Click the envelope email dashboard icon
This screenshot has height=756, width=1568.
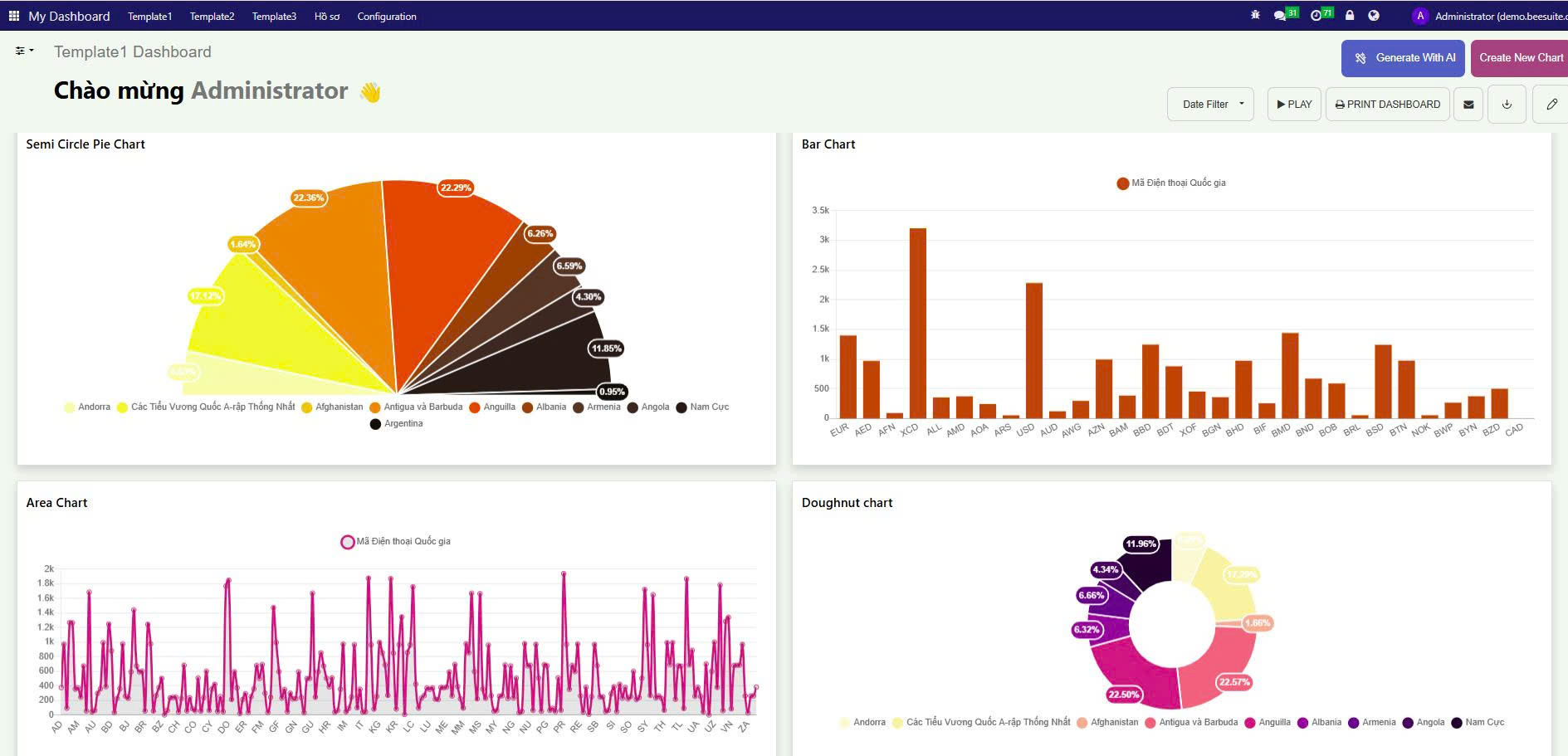tap(1468, 105)
